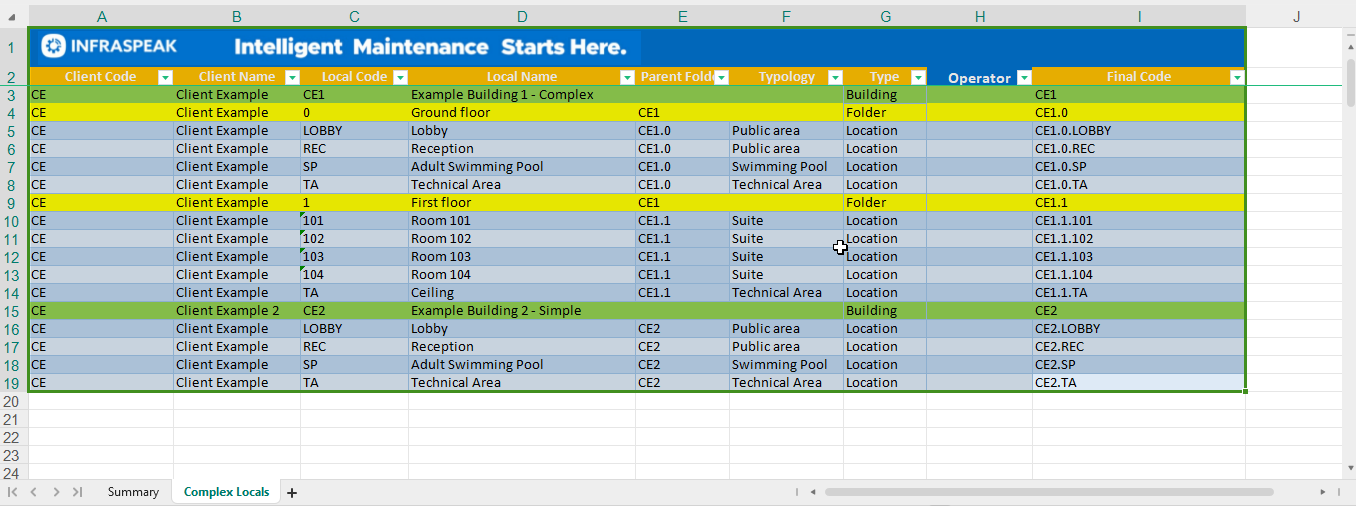This screenshot has height=506, width=1356.
Task: Select cell 'CE1.0.SP'
Action: point(1139,167)
